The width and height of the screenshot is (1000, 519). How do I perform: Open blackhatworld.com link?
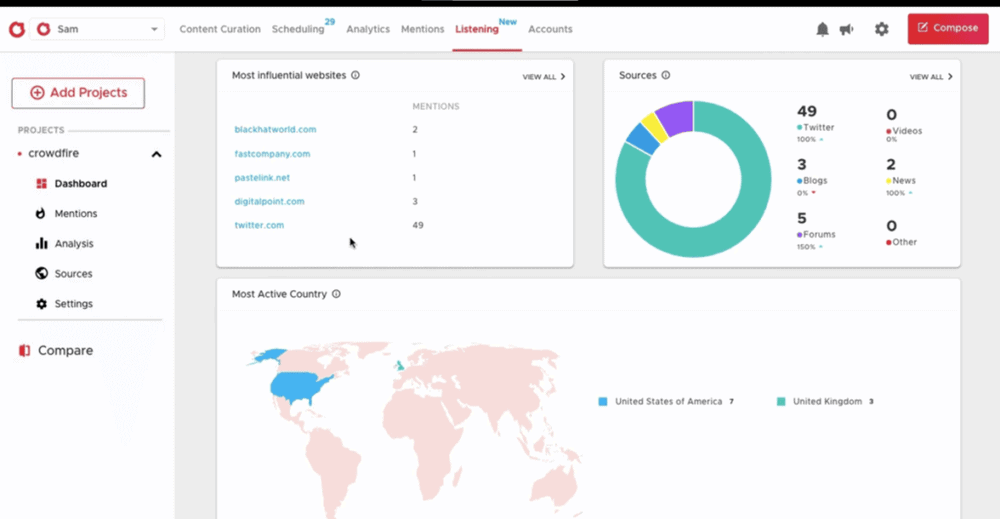275,129
